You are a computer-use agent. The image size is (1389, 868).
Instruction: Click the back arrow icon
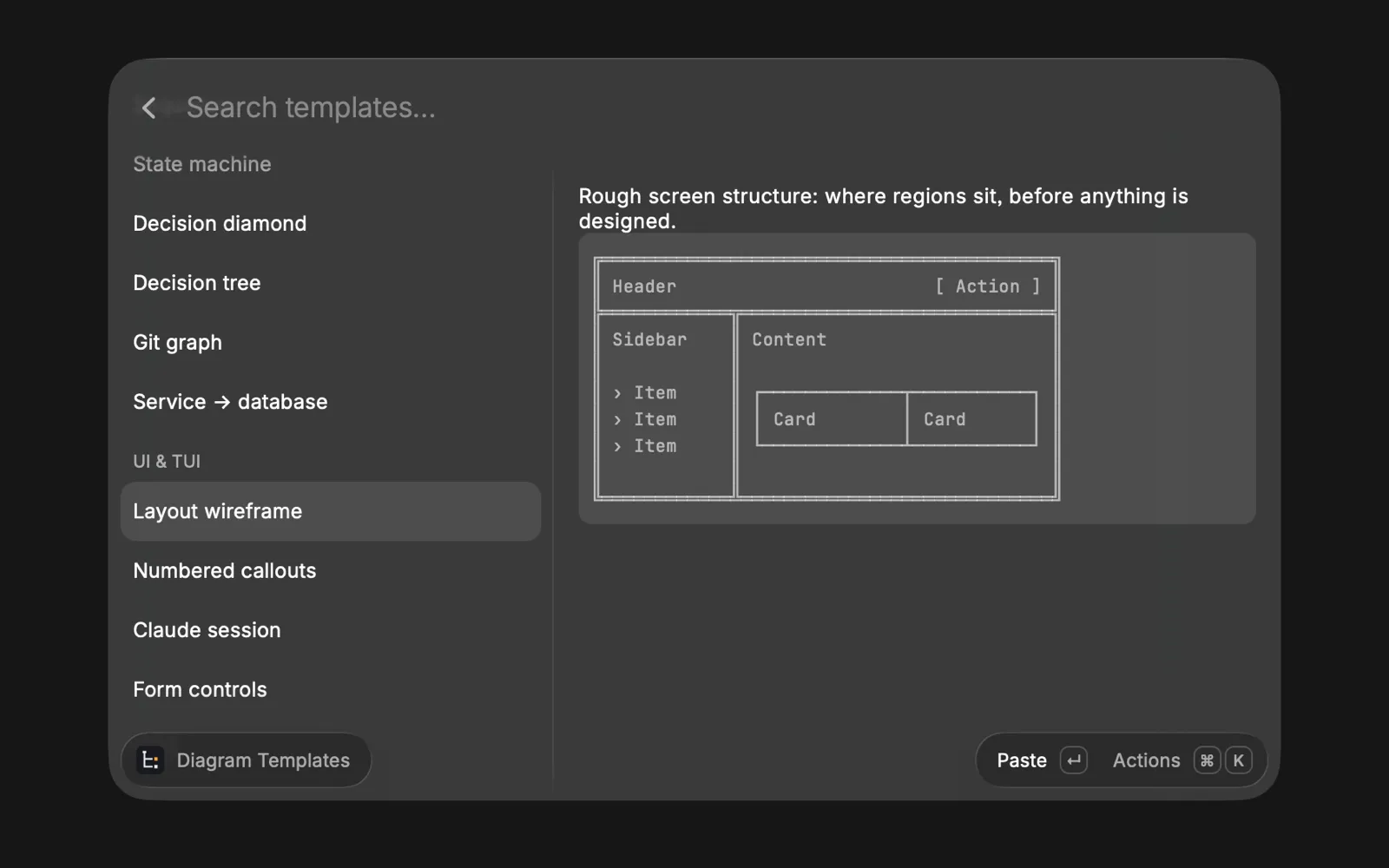148,108
